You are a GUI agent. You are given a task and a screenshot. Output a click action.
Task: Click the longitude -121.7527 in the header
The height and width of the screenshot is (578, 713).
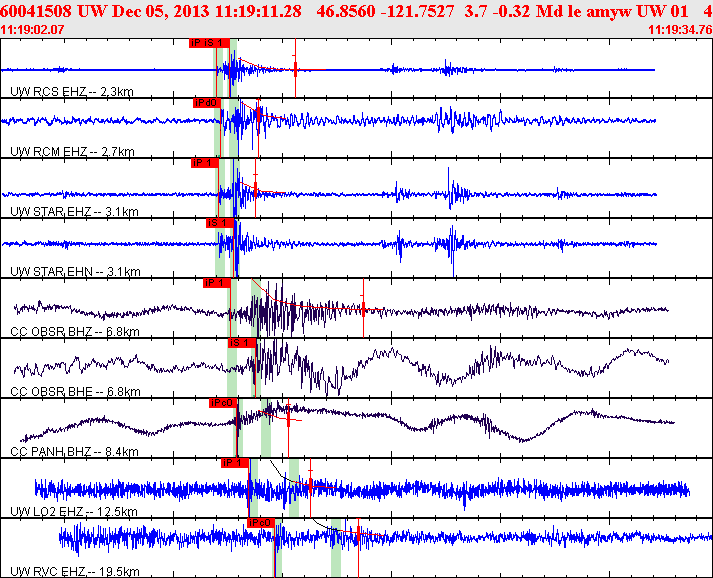tap(417, 11)
